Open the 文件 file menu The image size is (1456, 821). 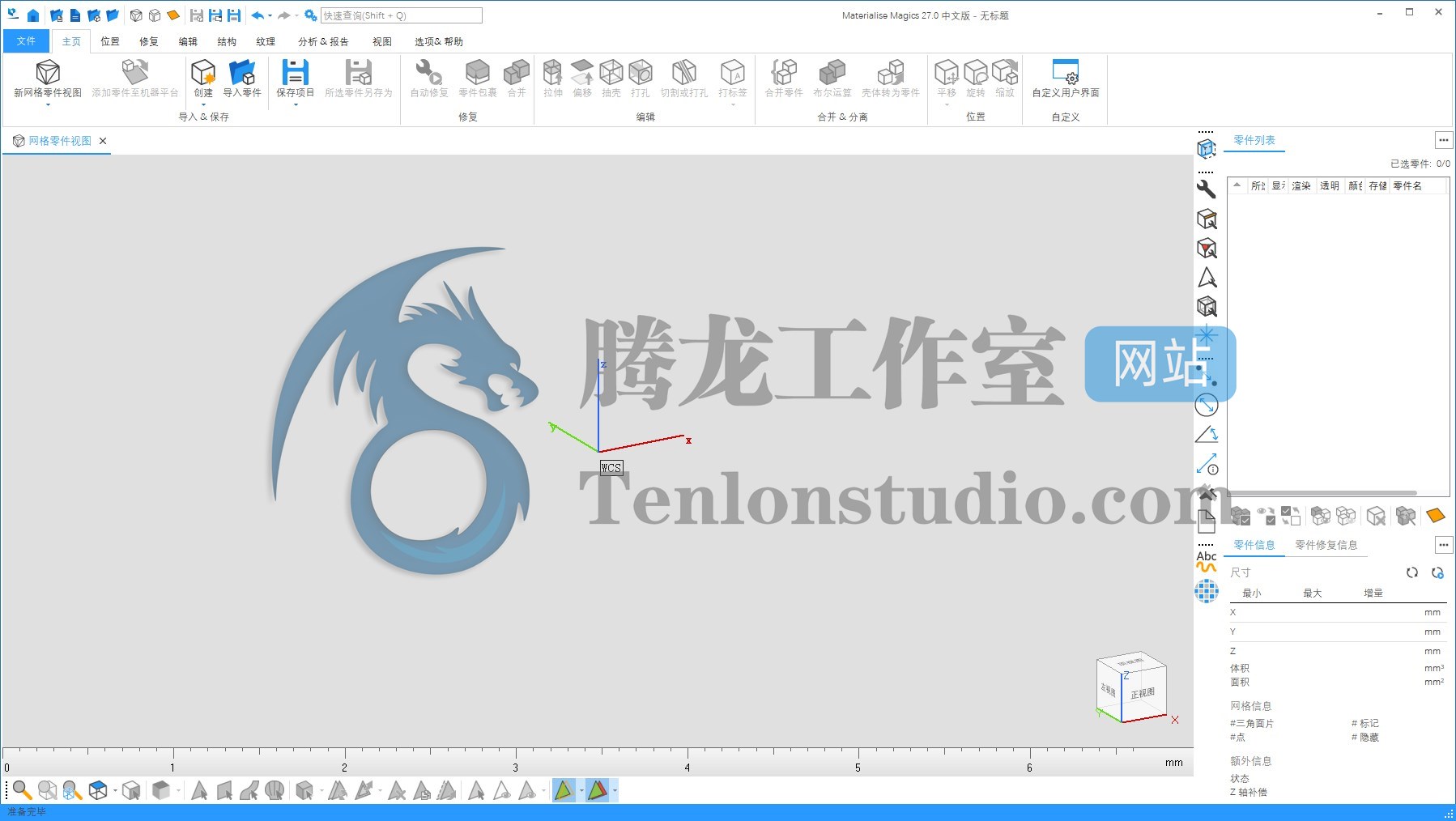coord(26,41)
